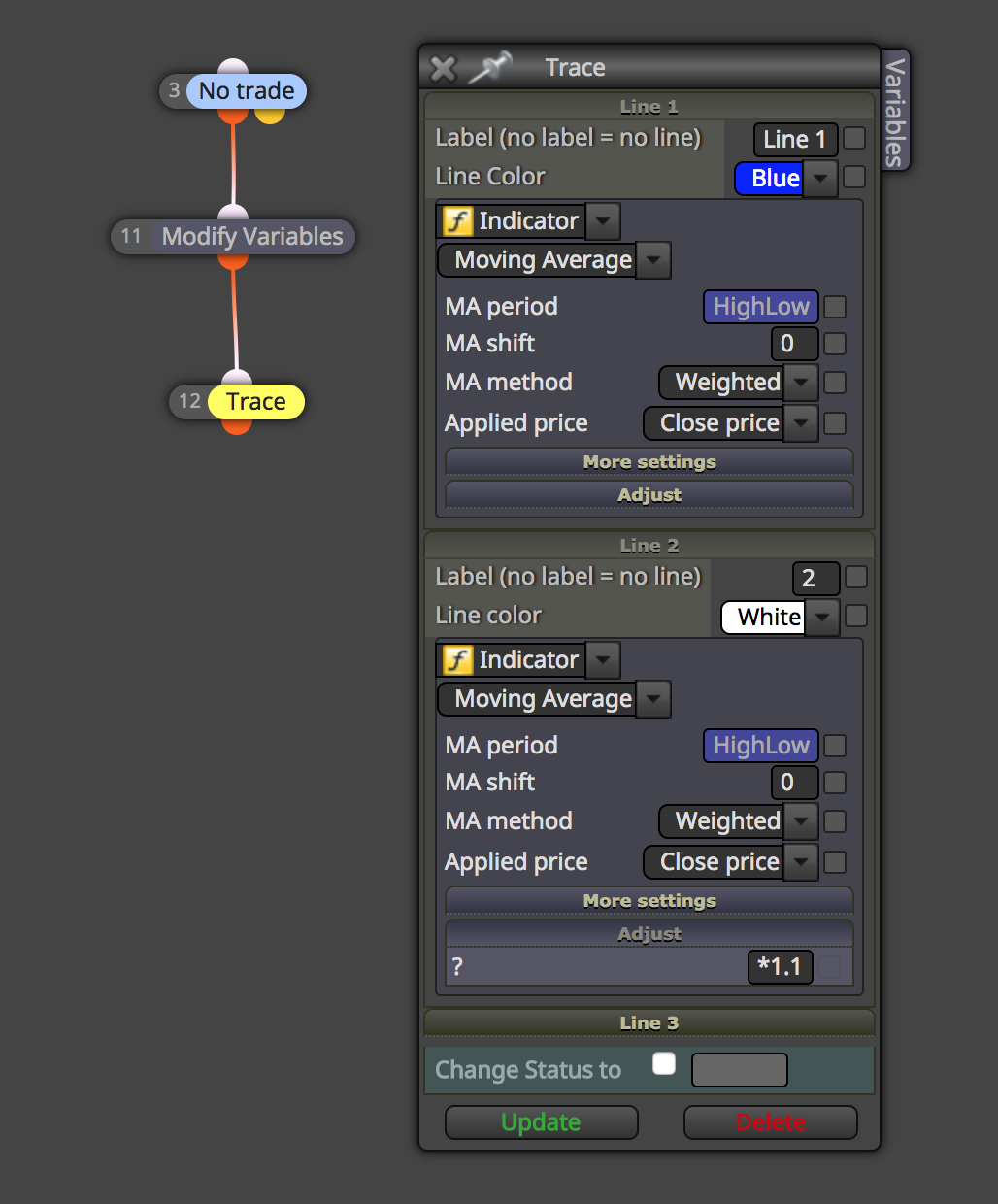Screen dimensions: 998x1204
Task: Click node number 12 badge
Action: 190,401
